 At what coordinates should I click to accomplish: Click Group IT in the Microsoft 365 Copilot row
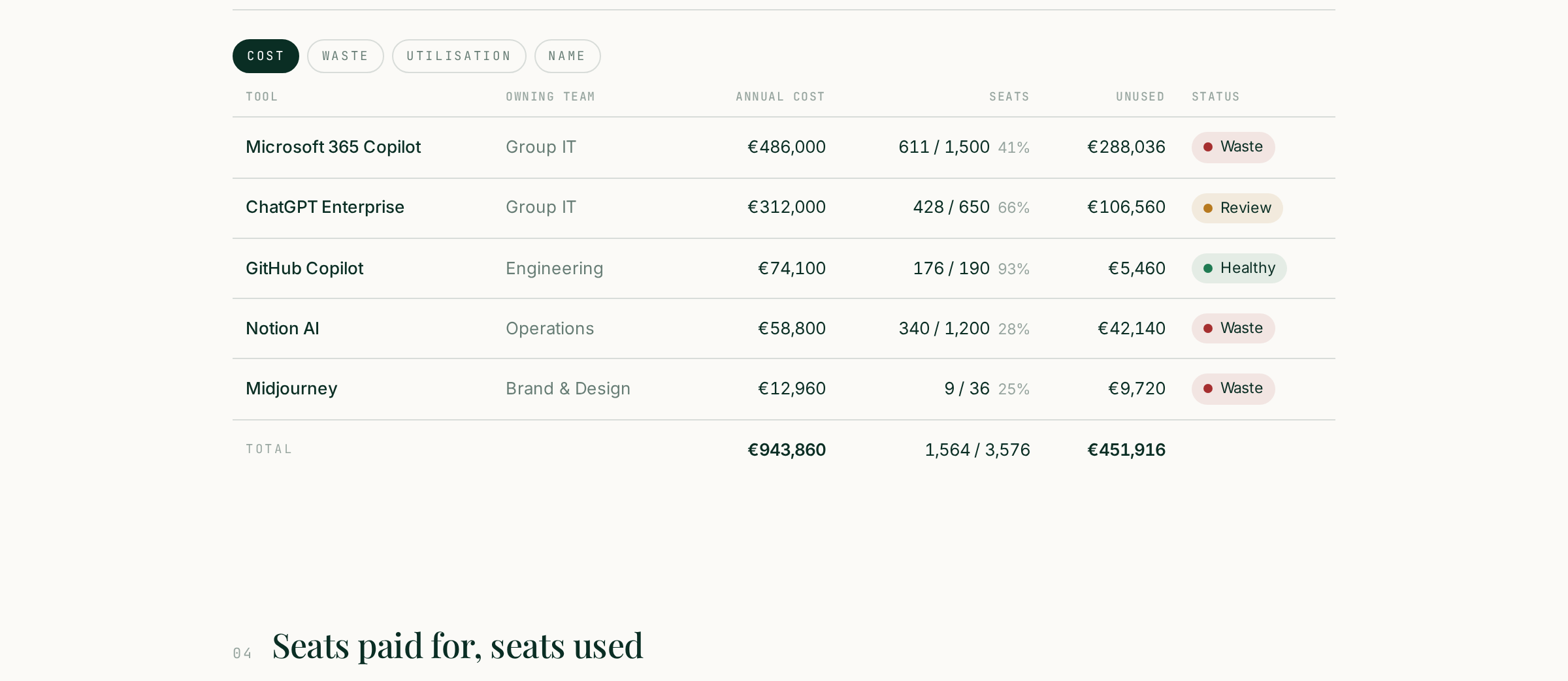pyautogui.click(x=541, y=147)
